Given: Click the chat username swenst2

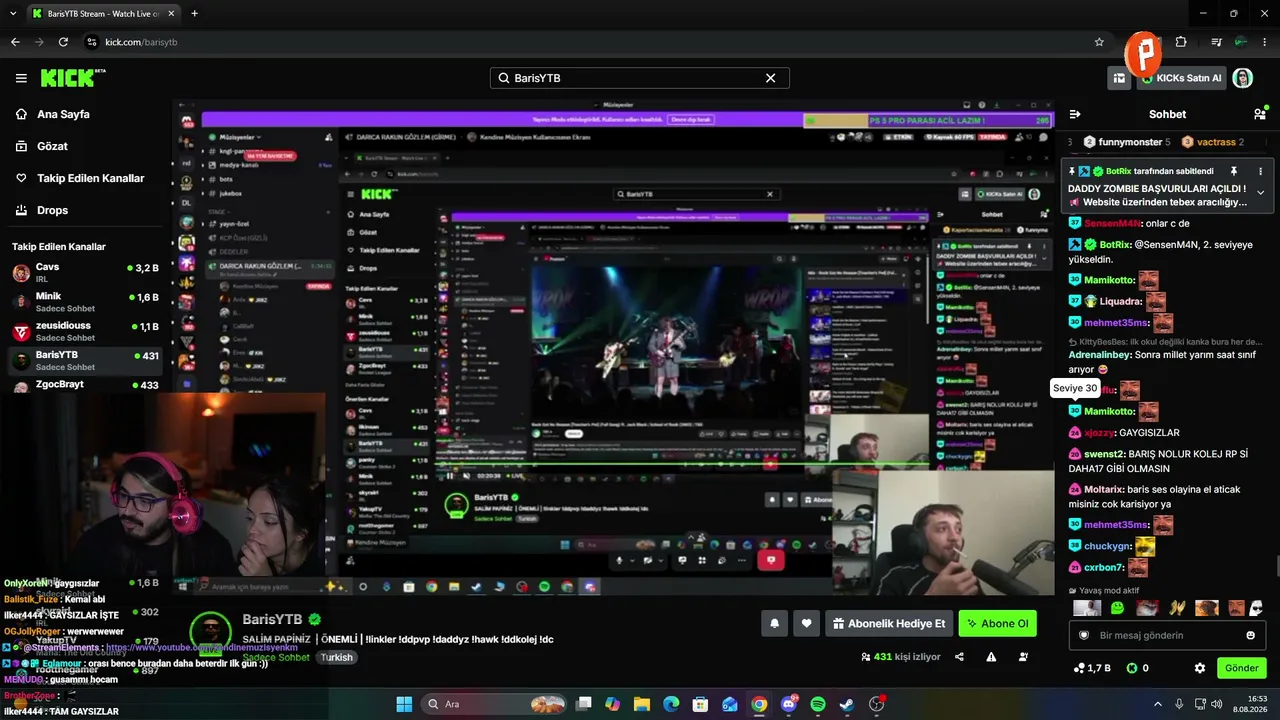Looking at the screenshot, I should 1104,454.
